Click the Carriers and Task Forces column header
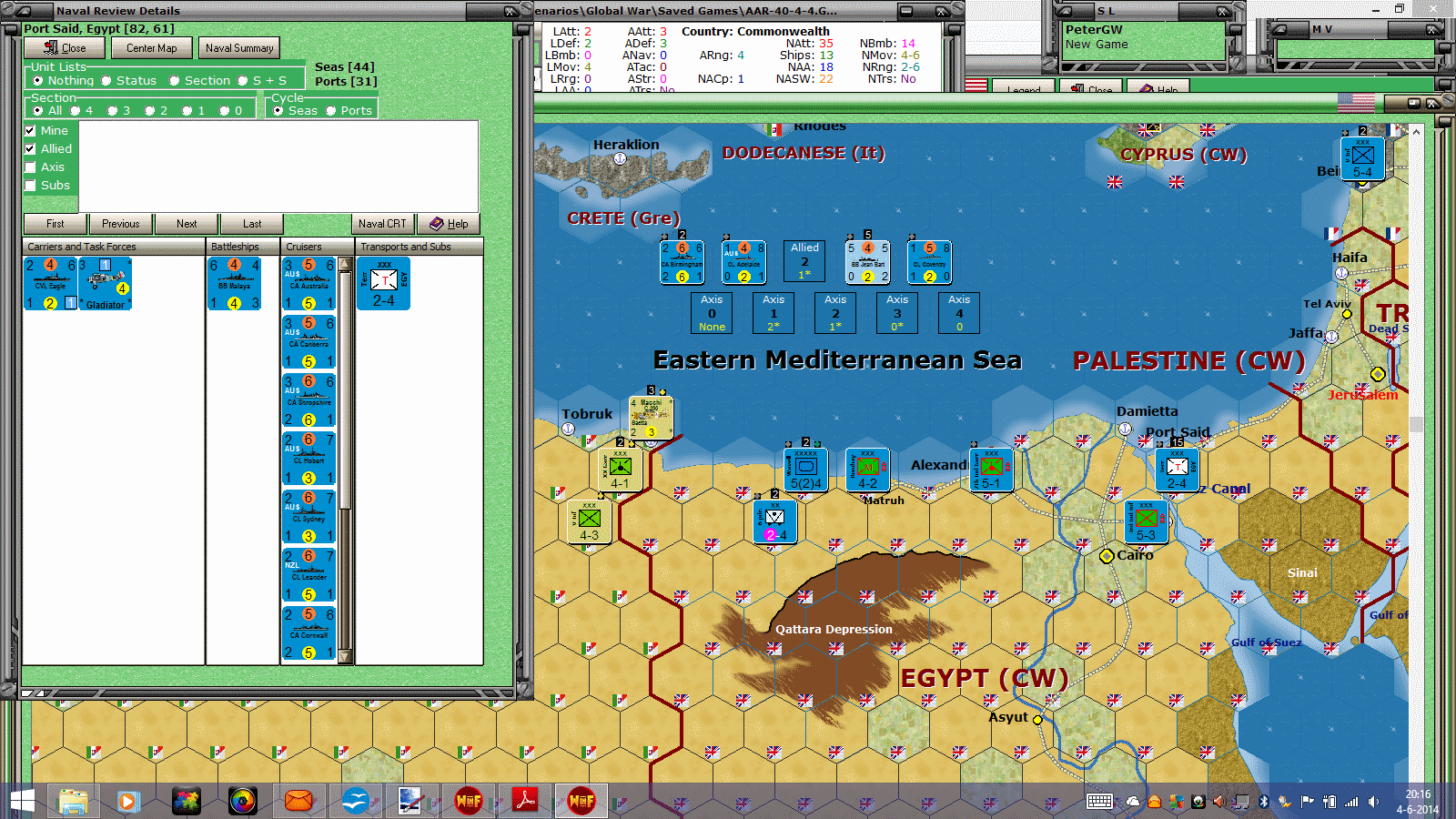The image size is (1456, 819). (x=115, y=247)
